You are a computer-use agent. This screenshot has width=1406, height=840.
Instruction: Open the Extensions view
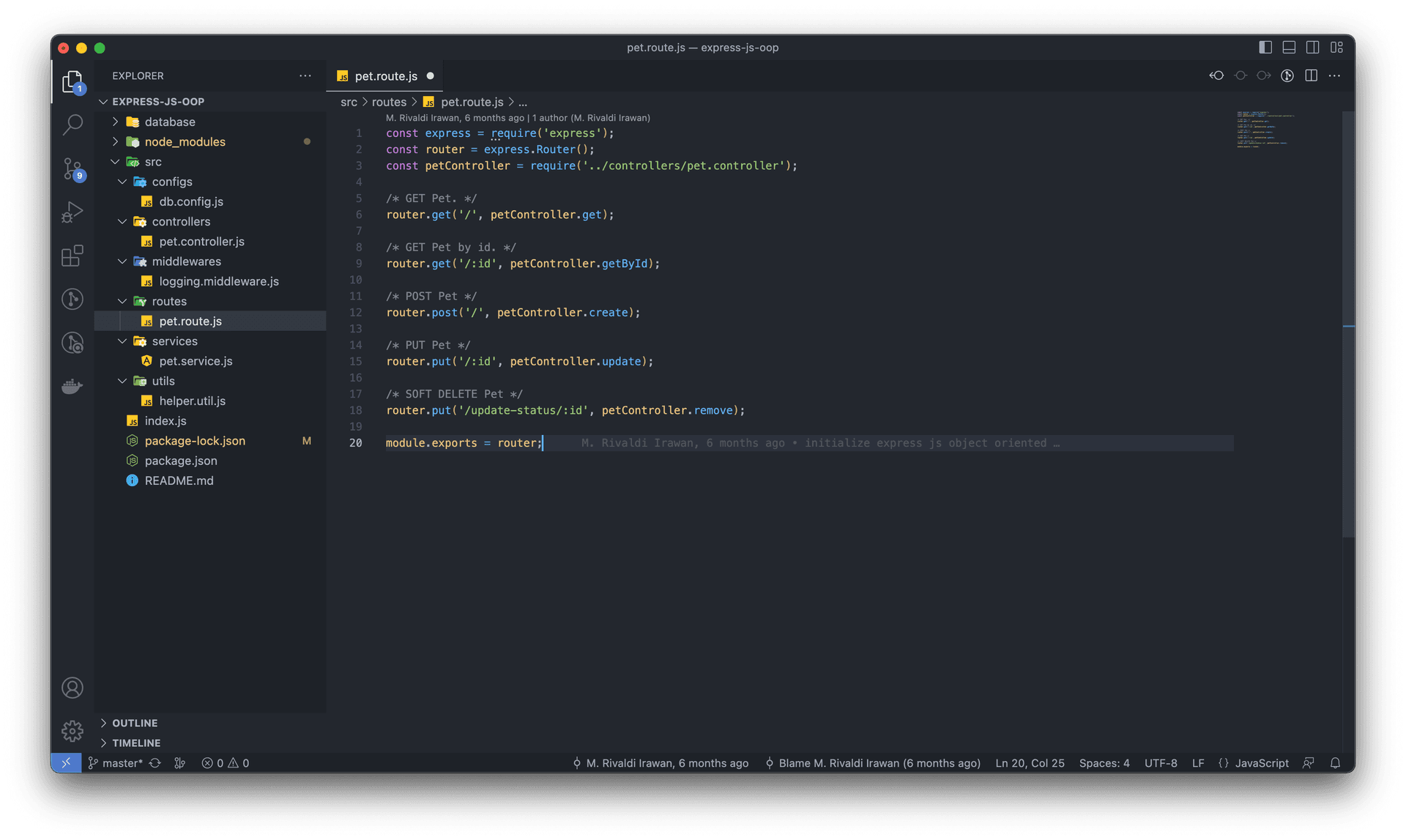pos(72,256)
